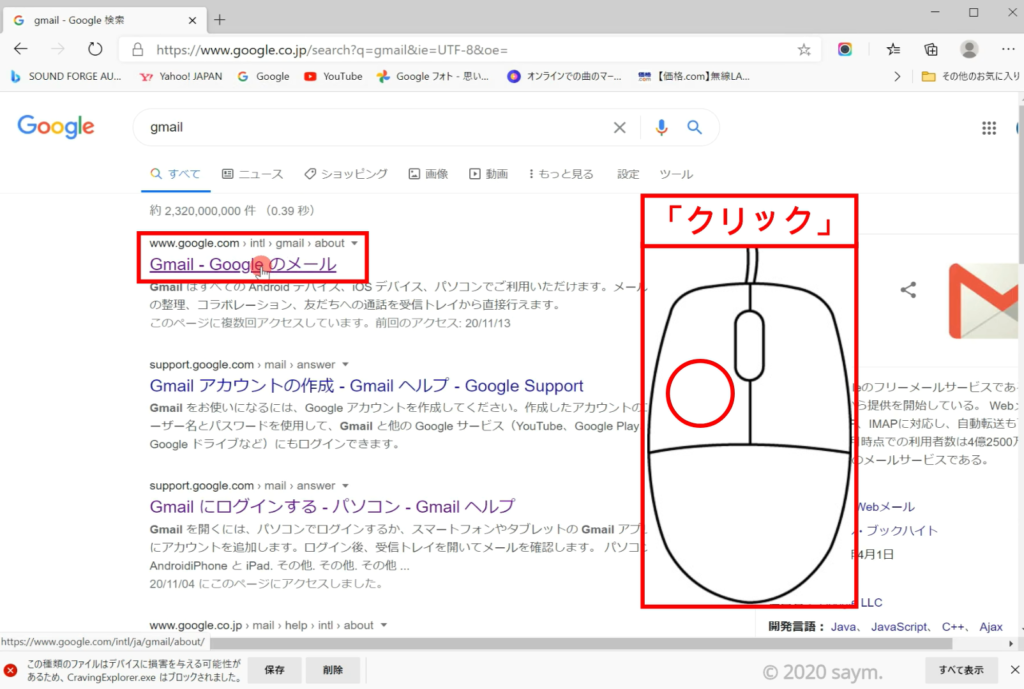Click the share icon in knowledge panel
Image resolution: width=1024 pixels, height=689 pixels.
tap(908, 290)
